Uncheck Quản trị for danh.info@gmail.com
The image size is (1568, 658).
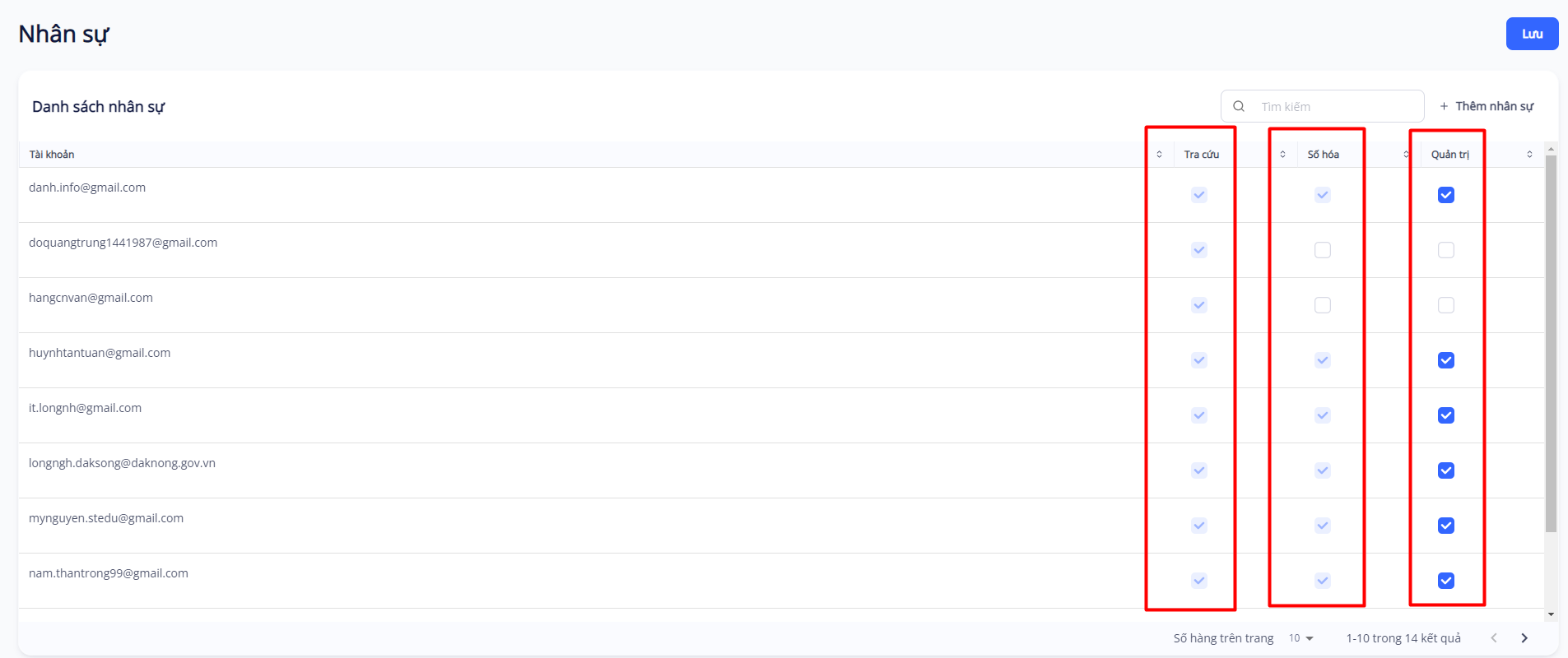point(1446,195)
